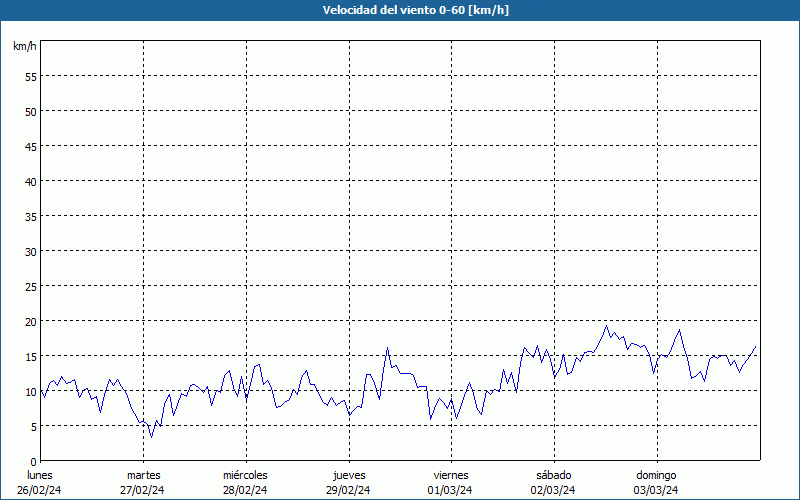Click the chart title 'Velocidad del viento 0-60'
The image size is (800, 500).
tap(400, 11)
